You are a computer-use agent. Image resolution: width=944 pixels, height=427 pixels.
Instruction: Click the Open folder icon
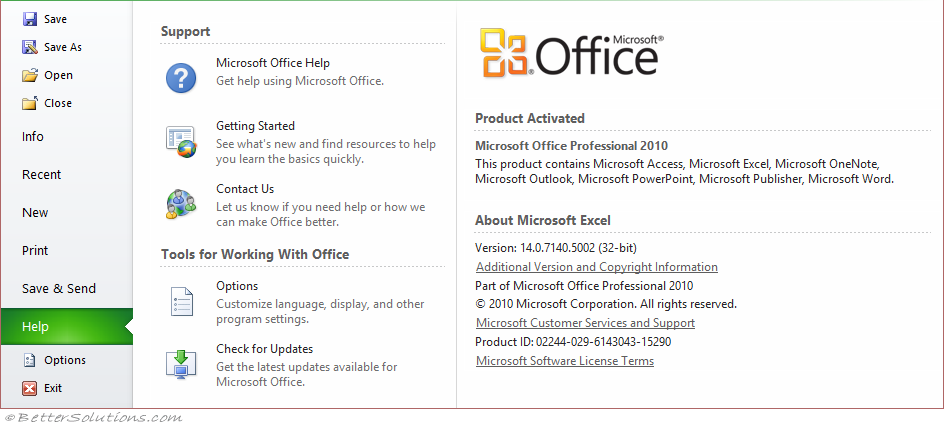[30, 75]
